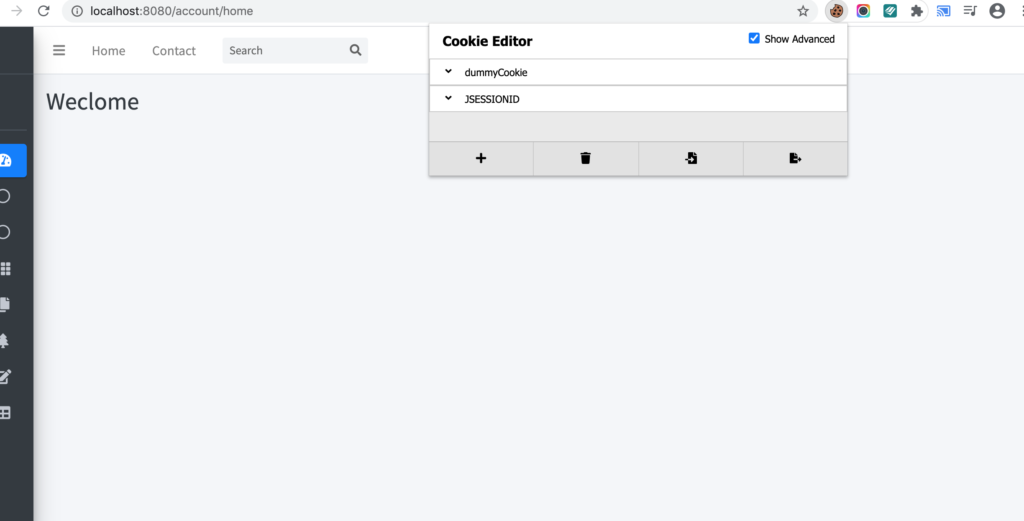Uncheck the Show Advanced checkbox
Screen dimensions: 1024x521
(x=754, y=38)
